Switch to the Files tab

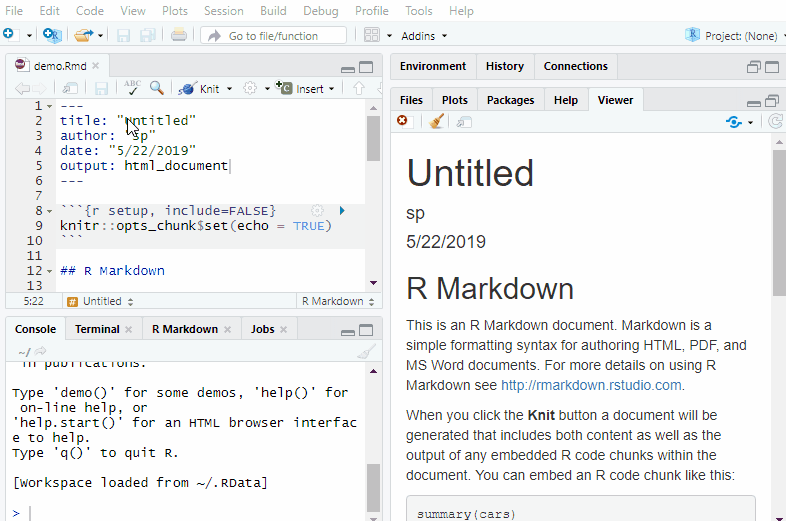[x=411, y=100]
